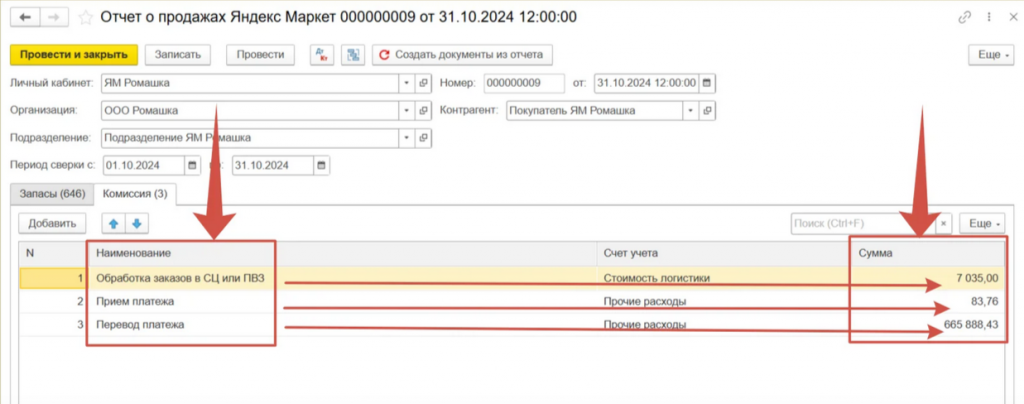This screenshot has width=1024, height=404.
Task: Open the Дт/Кт postings icon
Action: click(x=321, y=55)
